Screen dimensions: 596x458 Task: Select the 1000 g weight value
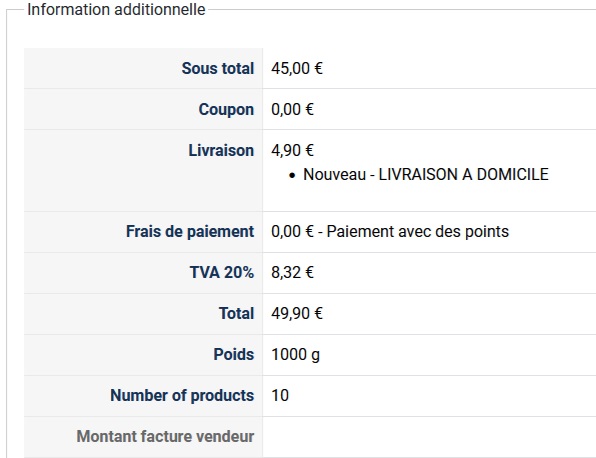pos(295,355)
